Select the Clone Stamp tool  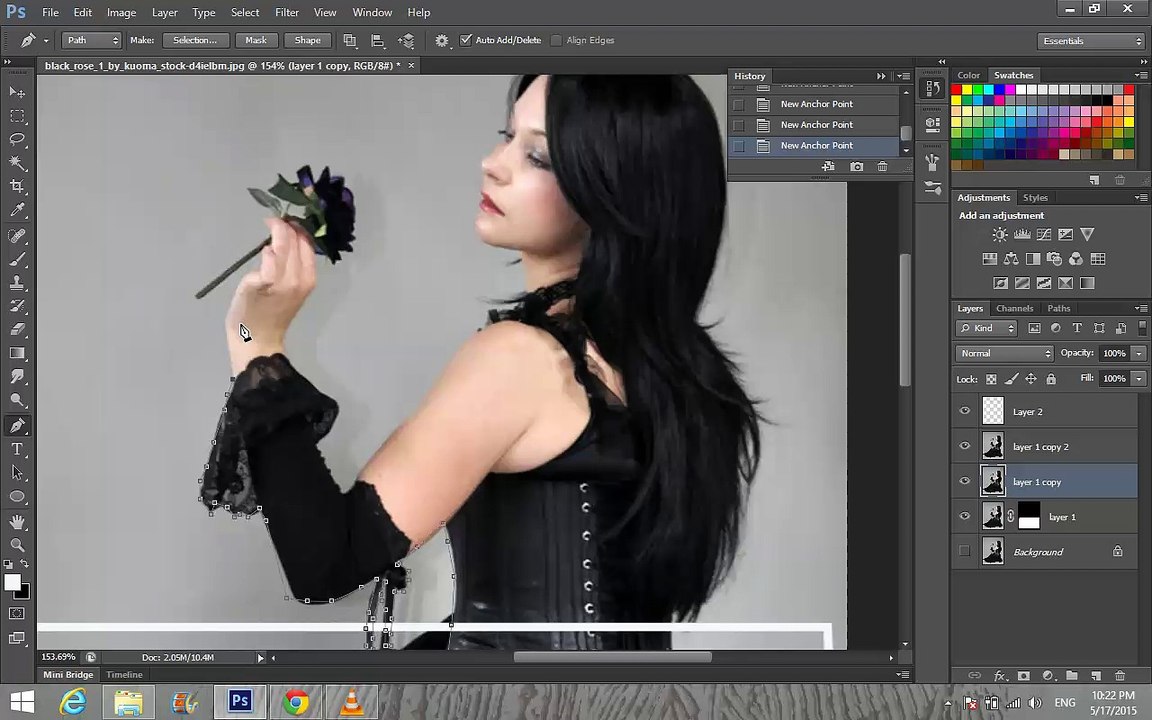click(17, 283)
